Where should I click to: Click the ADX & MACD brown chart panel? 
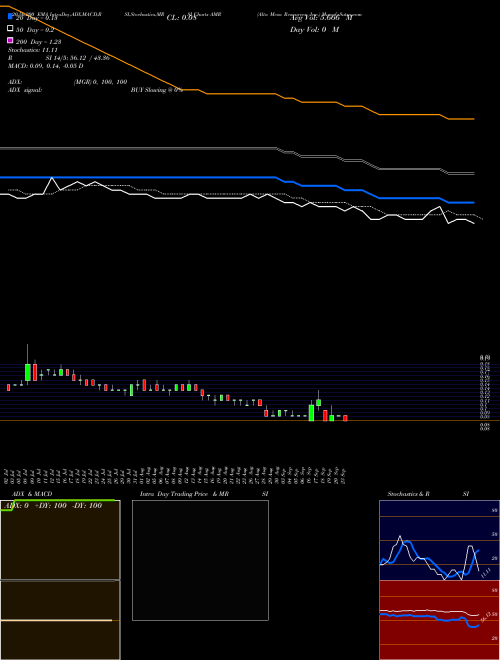point(60,580)
